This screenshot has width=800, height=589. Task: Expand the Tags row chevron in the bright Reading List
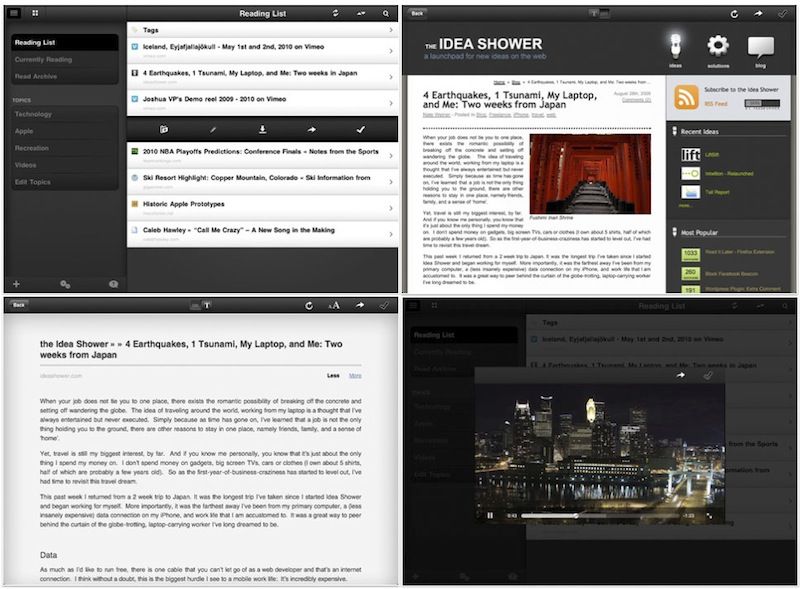pyautogui.click(x=391, y=30)
